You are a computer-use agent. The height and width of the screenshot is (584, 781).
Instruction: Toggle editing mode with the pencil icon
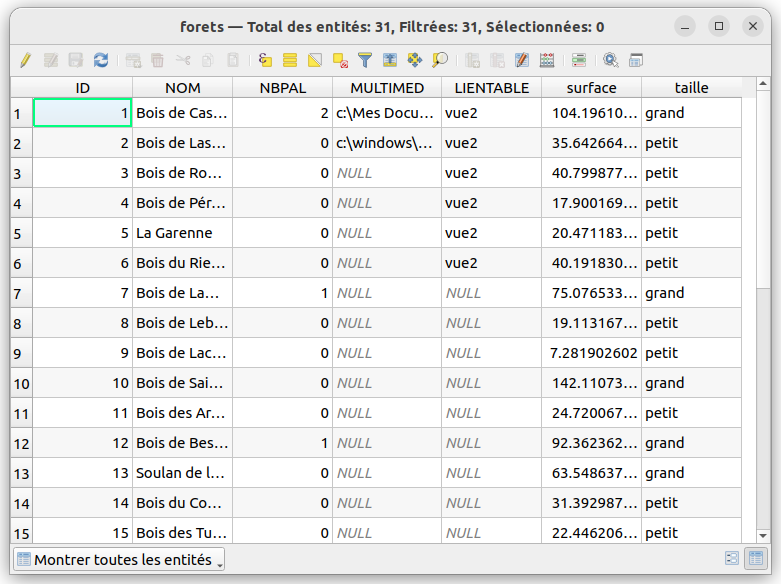[25, 61]
